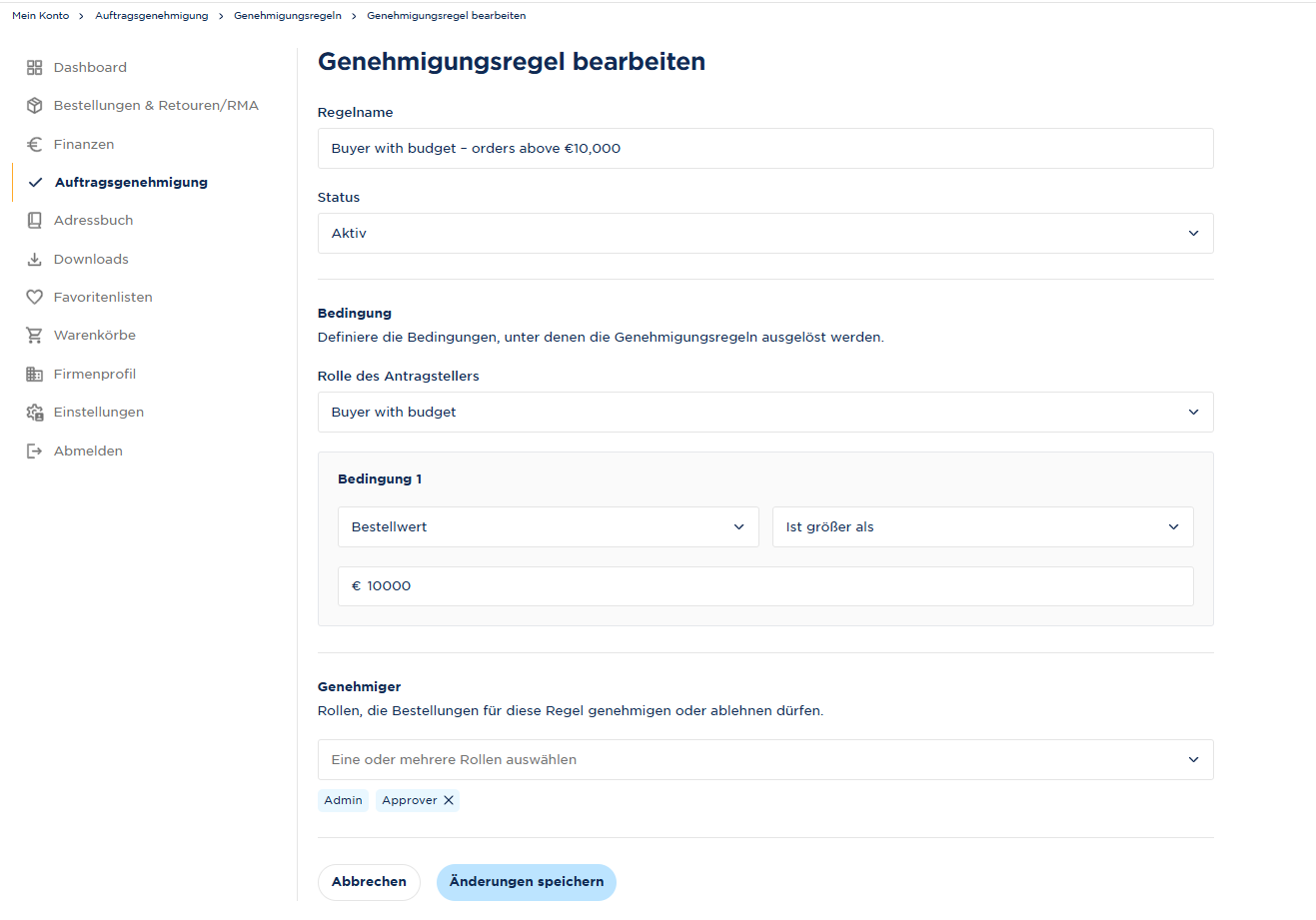The image size is (1316, 920).
Task: Go to Genehmigungsregeln breadcrumb link
Action: tap(288, 16)
